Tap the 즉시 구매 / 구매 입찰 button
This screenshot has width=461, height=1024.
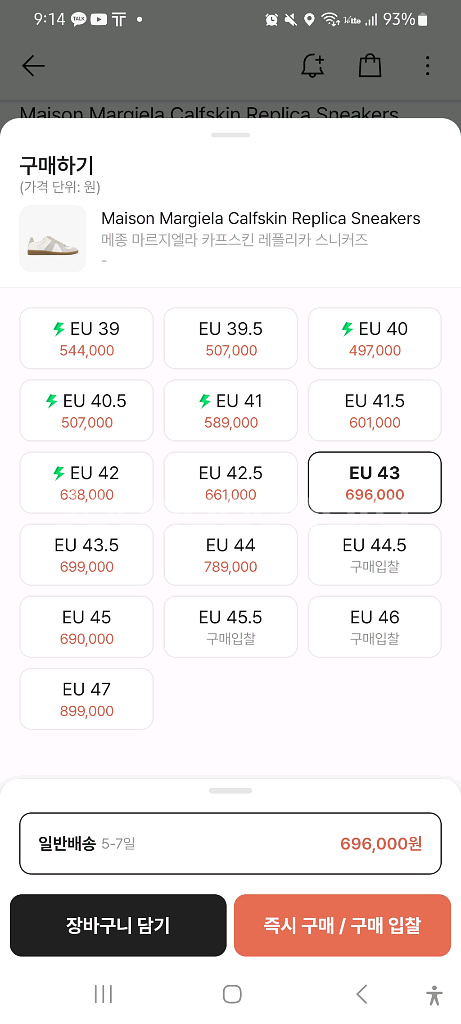click(342, 925)
